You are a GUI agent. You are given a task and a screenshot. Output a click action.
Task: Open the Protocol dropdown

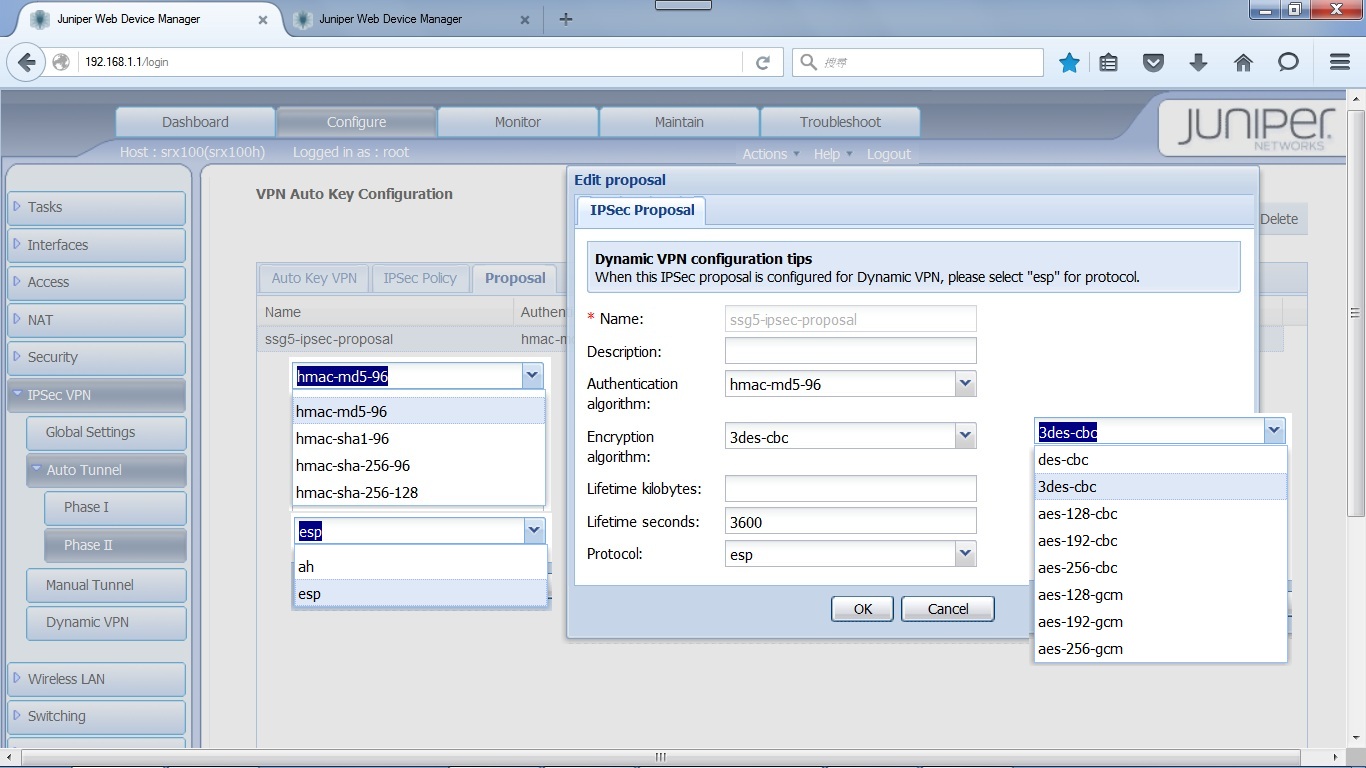tap(963, 553)
